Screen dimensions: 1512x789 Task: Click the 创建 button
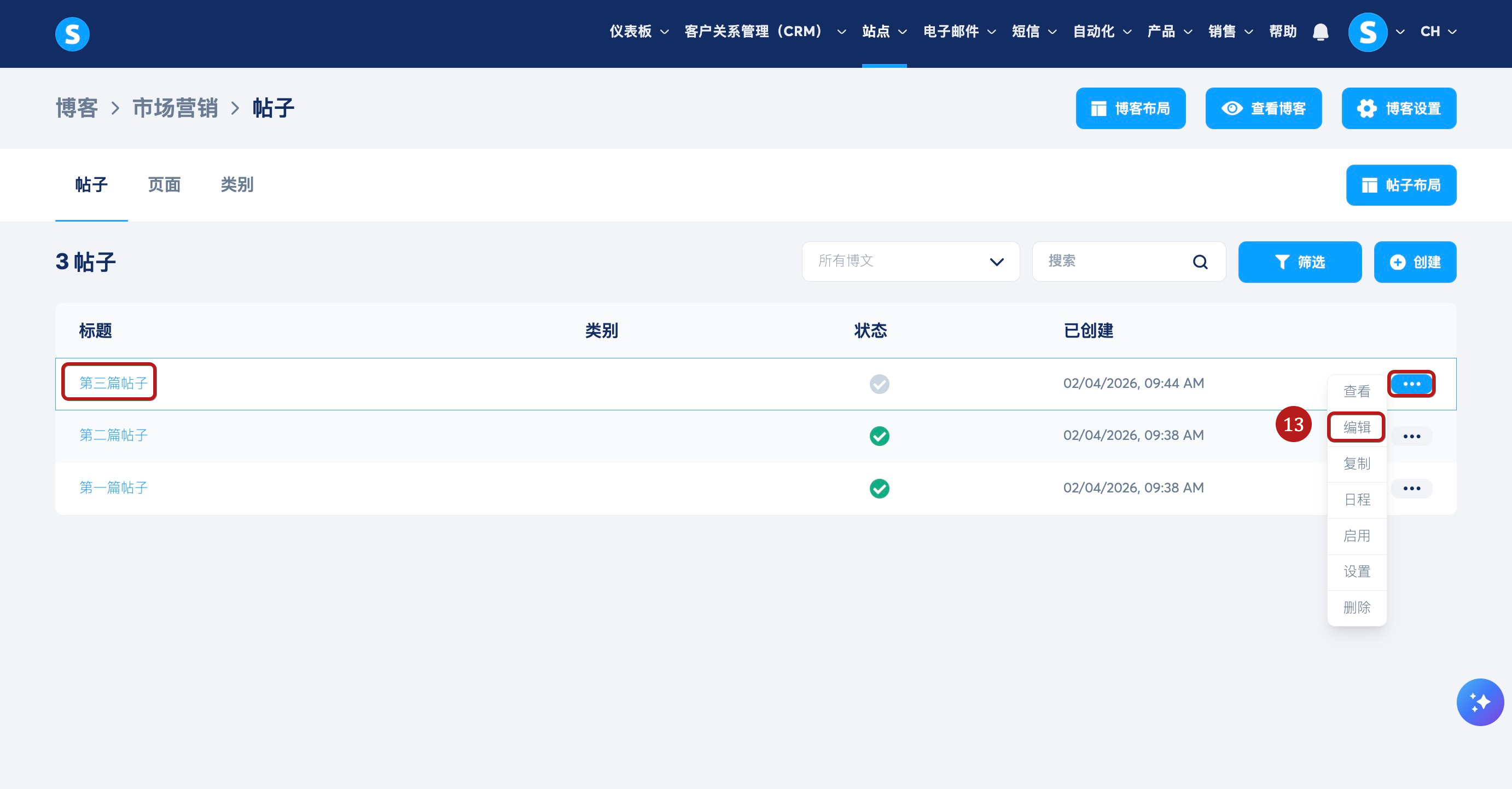[x=1415, y=262]
